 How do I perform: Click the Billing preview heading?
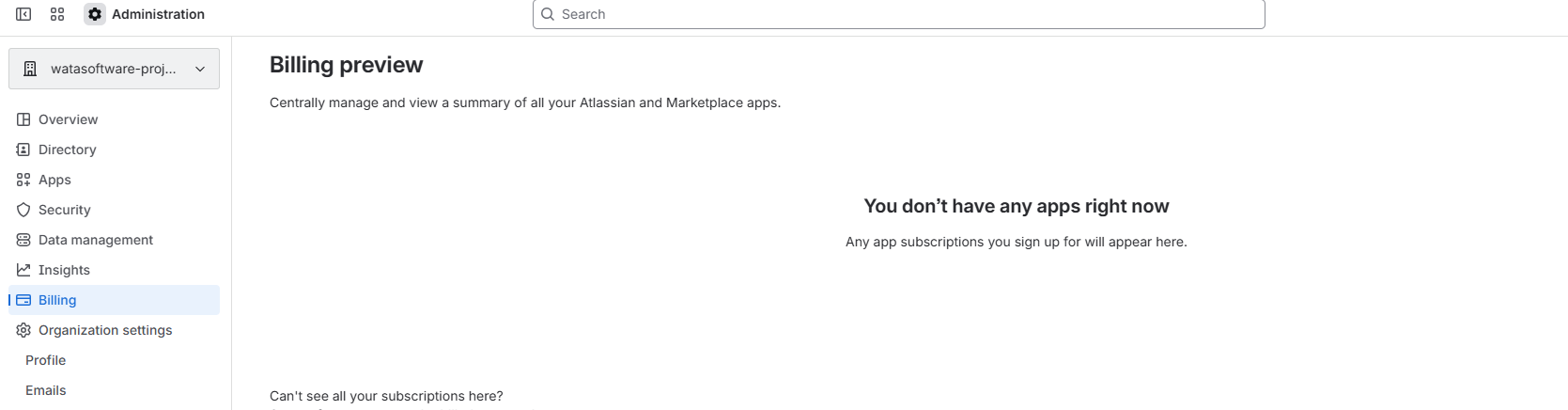(346, 65)
